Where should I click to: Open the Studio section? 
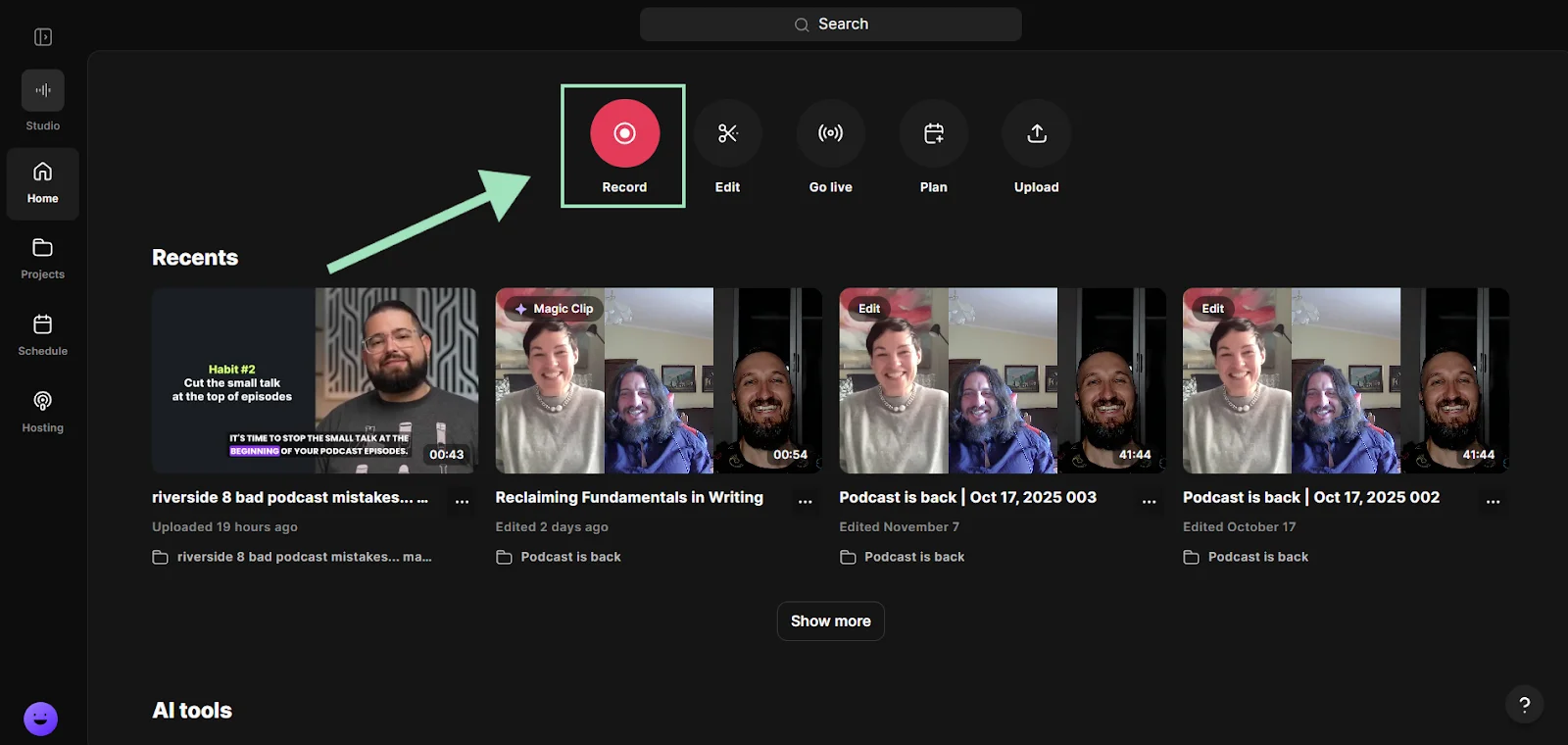point(43,101)
